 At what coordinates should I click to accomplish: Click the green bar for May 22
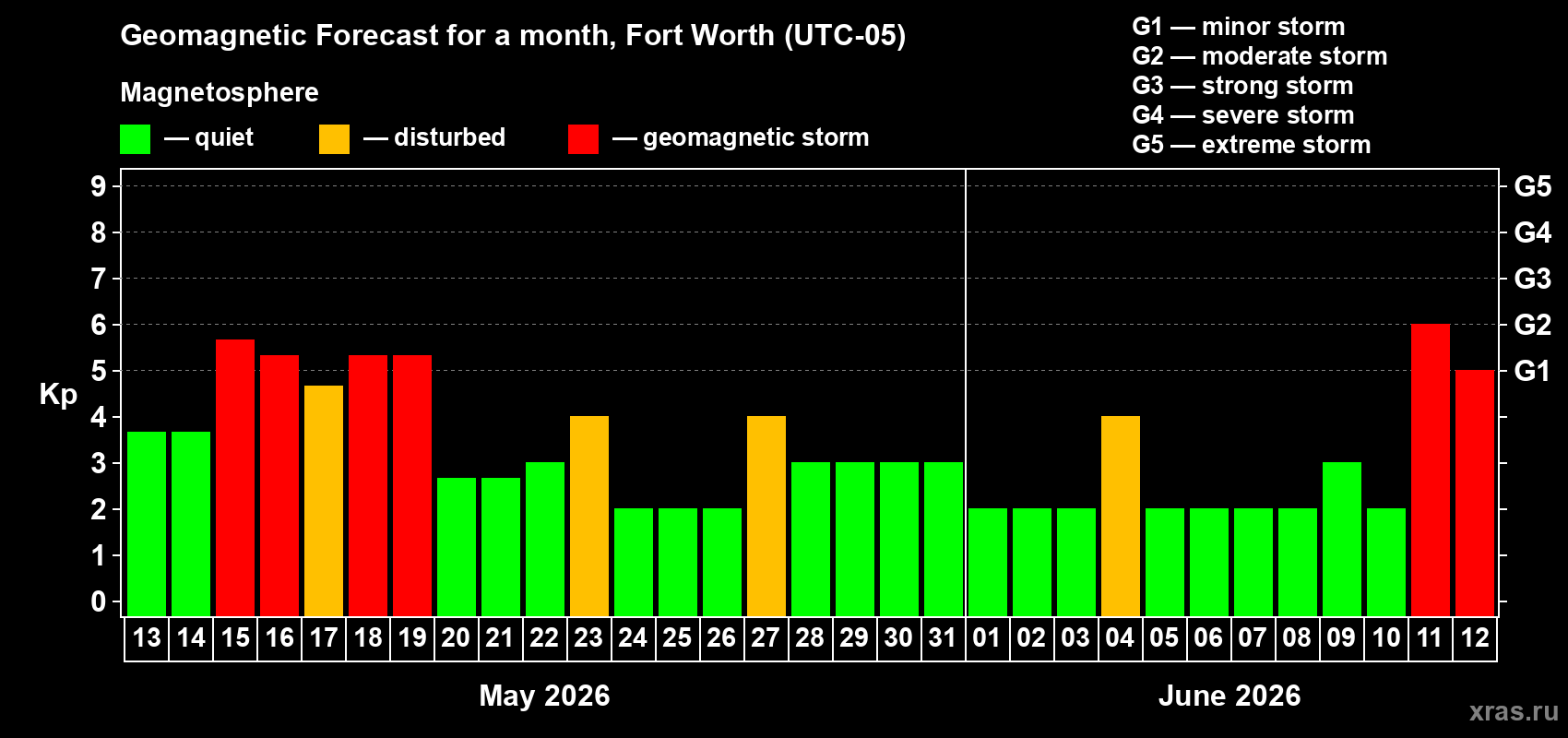click(545, 540)
